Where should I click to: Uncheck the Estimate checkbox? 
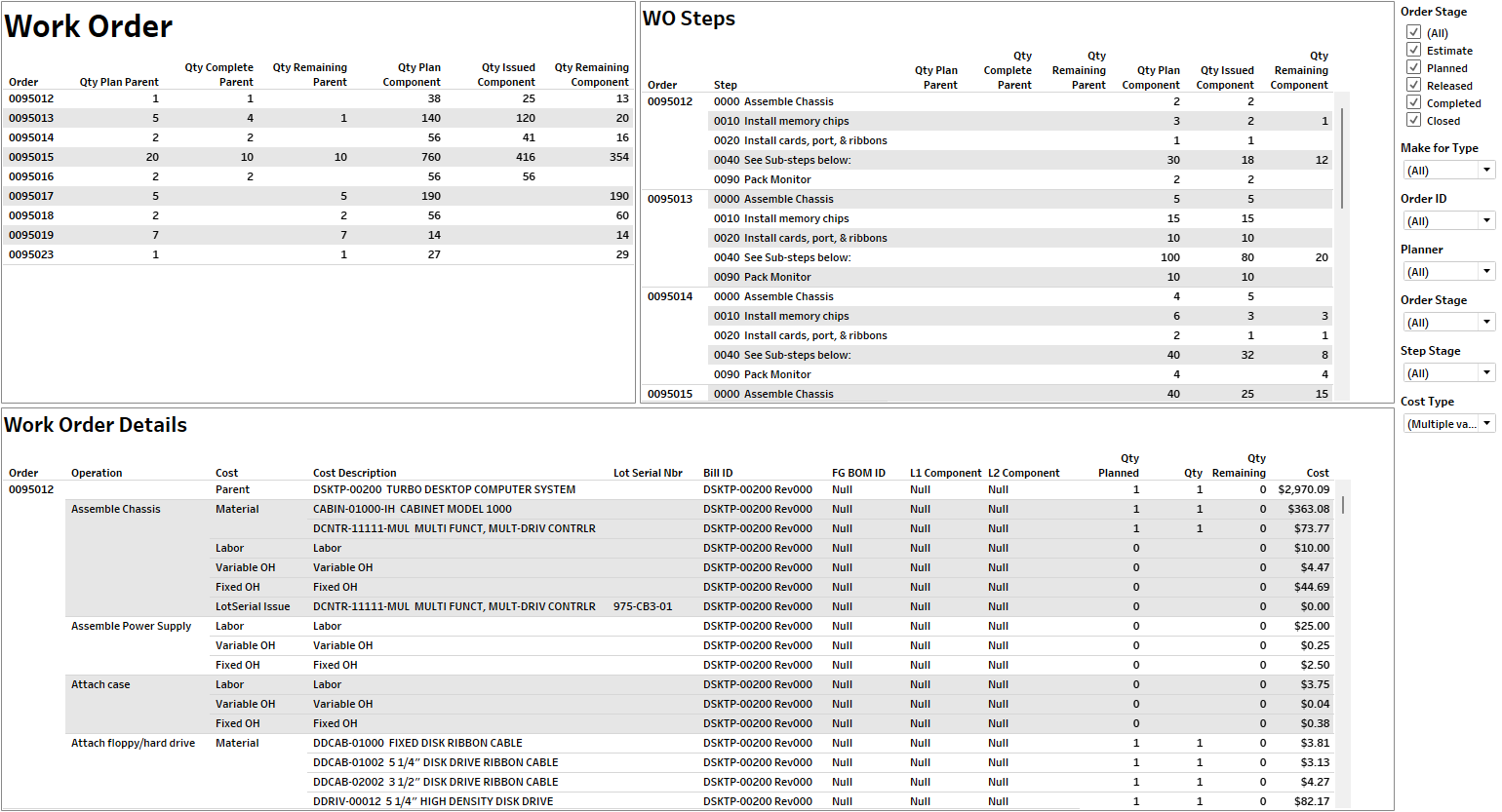click(1413, 50)
